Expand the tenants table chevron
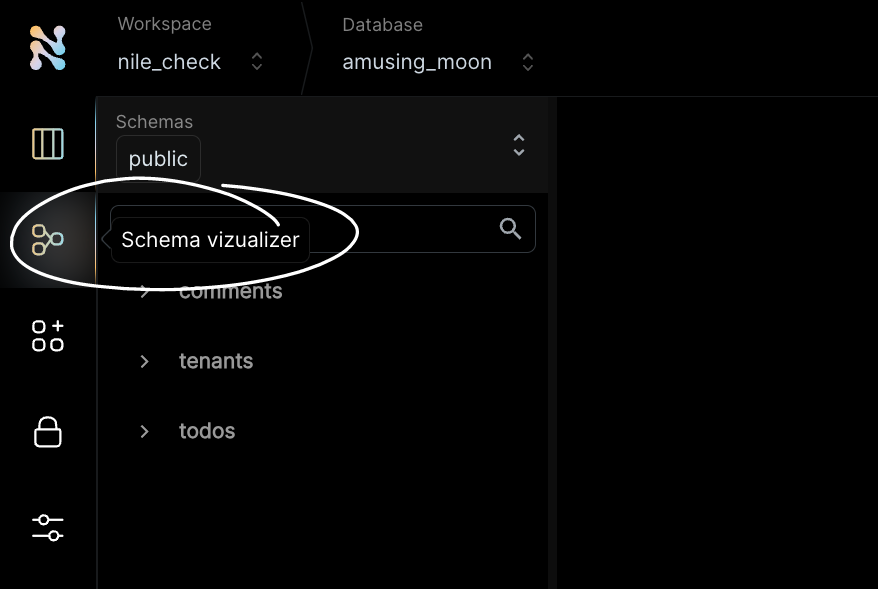This screenshot has height=589, width=878. click(144, 361)
